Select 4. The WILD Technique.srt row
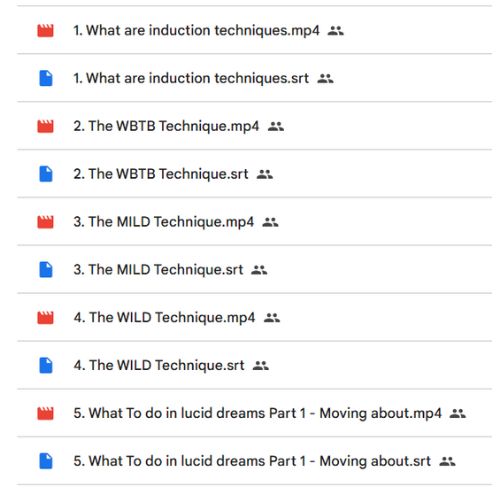 254,365
